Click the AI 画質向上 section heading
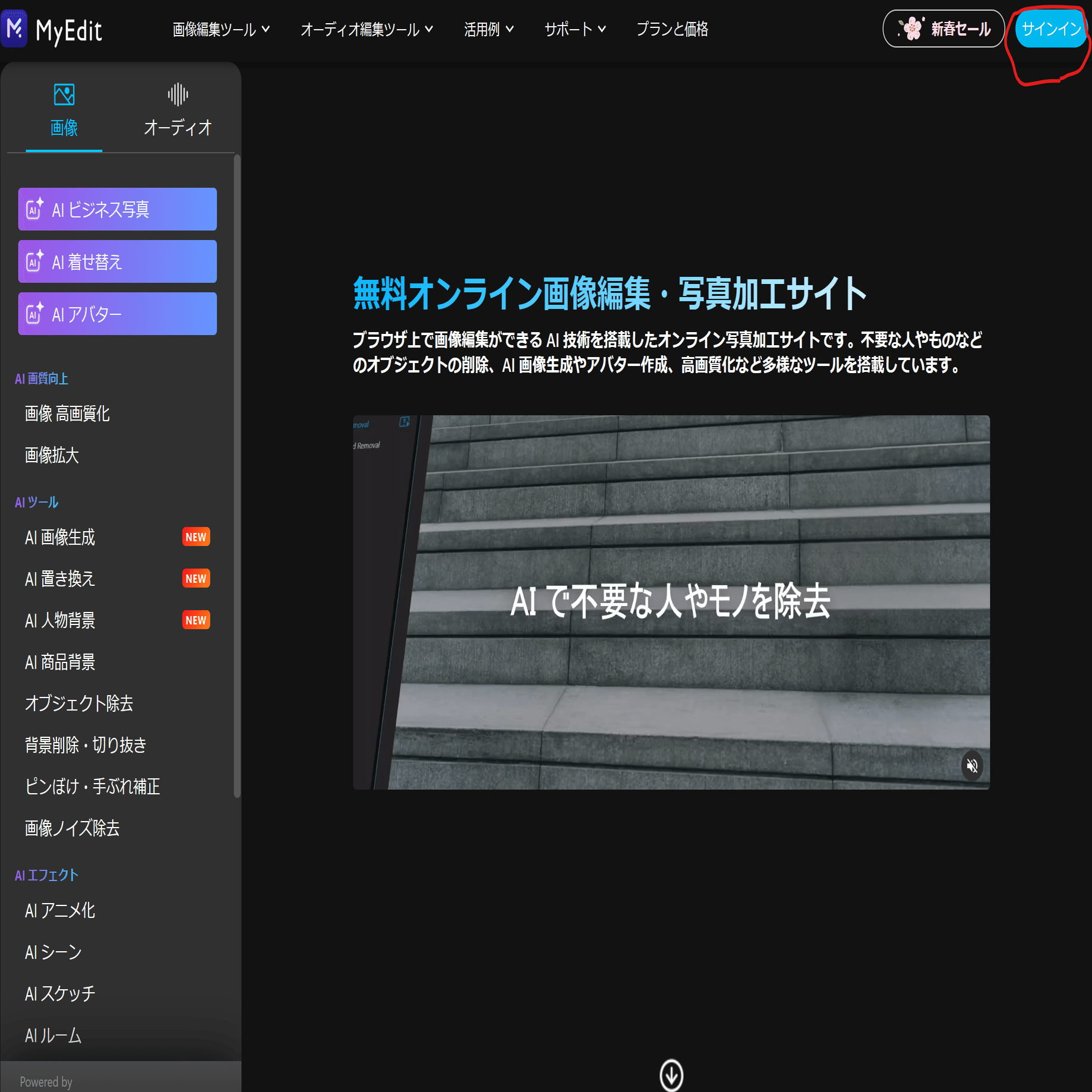 pyautogui.click(x=42, y=378)
